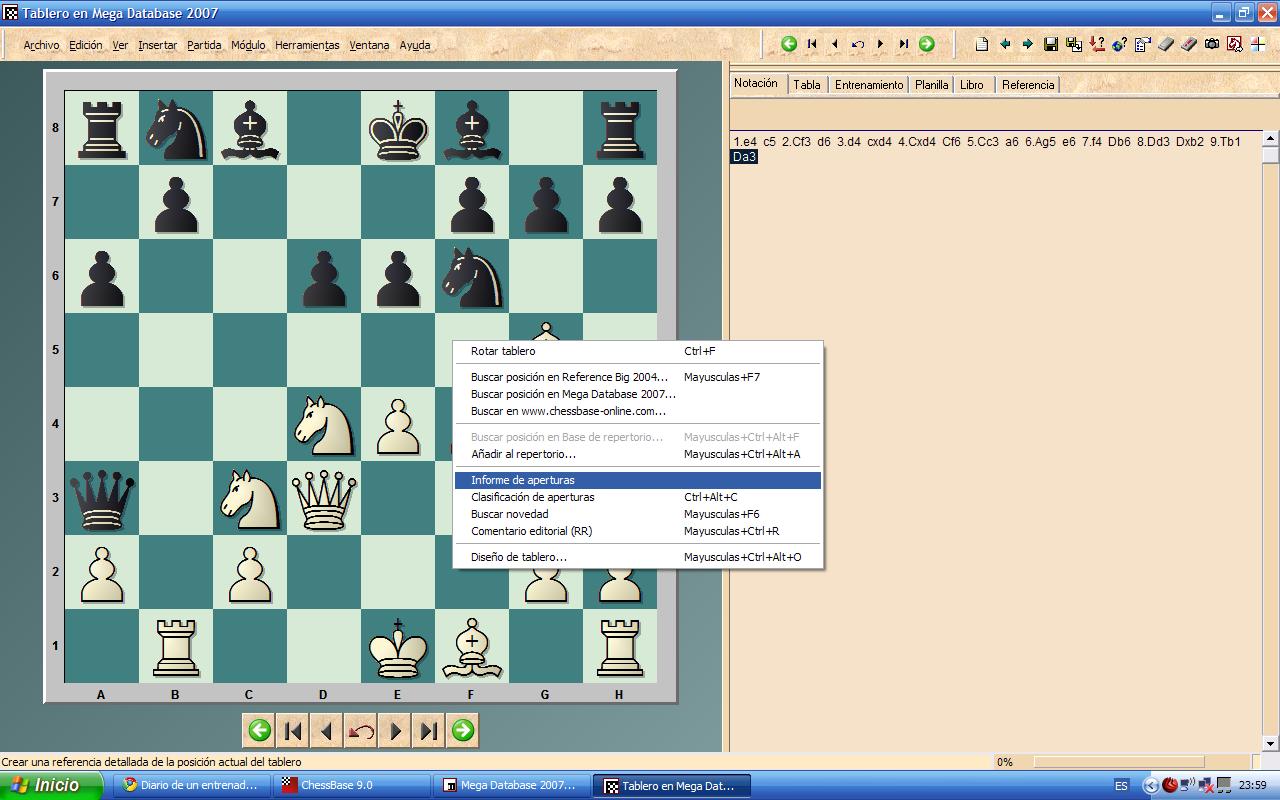This screenshot has height=800, width=1280.
Task: Click the camera snapshot icon in the toolbar
Action: (1212, 44)
